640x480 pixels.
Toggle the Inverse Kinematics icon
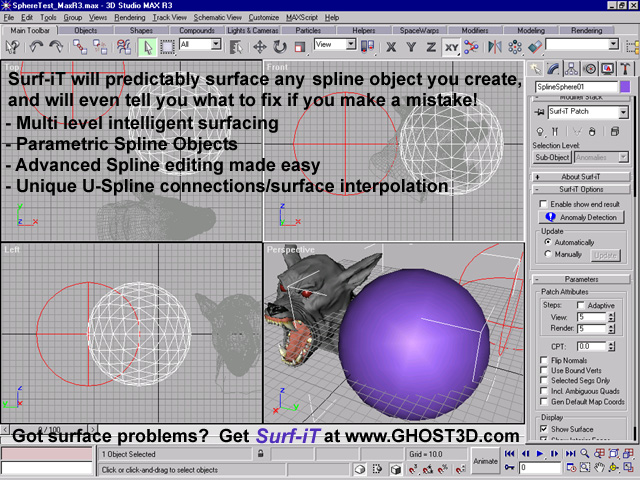pyautogui.click(x=471, y=47)
